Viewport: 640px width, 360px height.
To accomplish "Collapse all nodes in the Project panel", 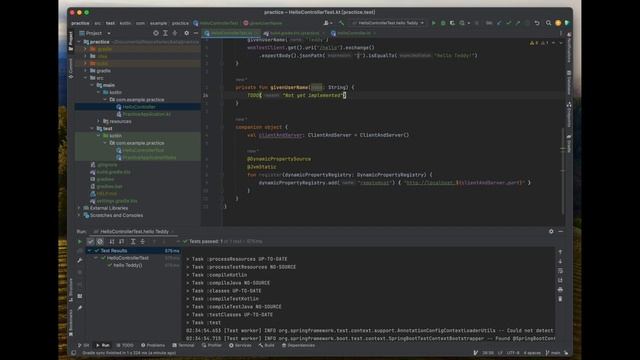I will [175, 33].
